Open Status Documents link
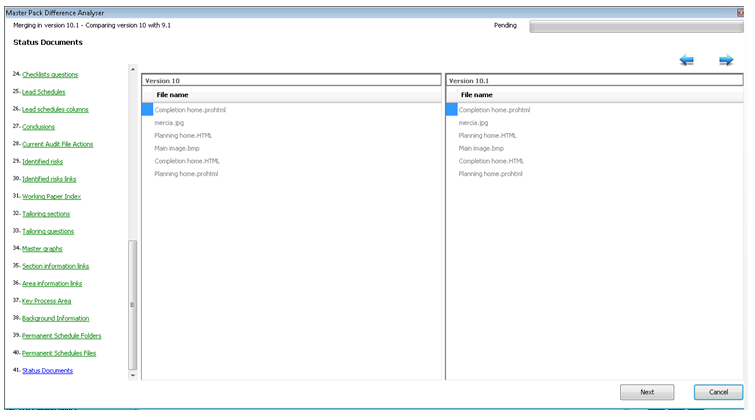Screen dimensions: 755x420 (47, 370)
